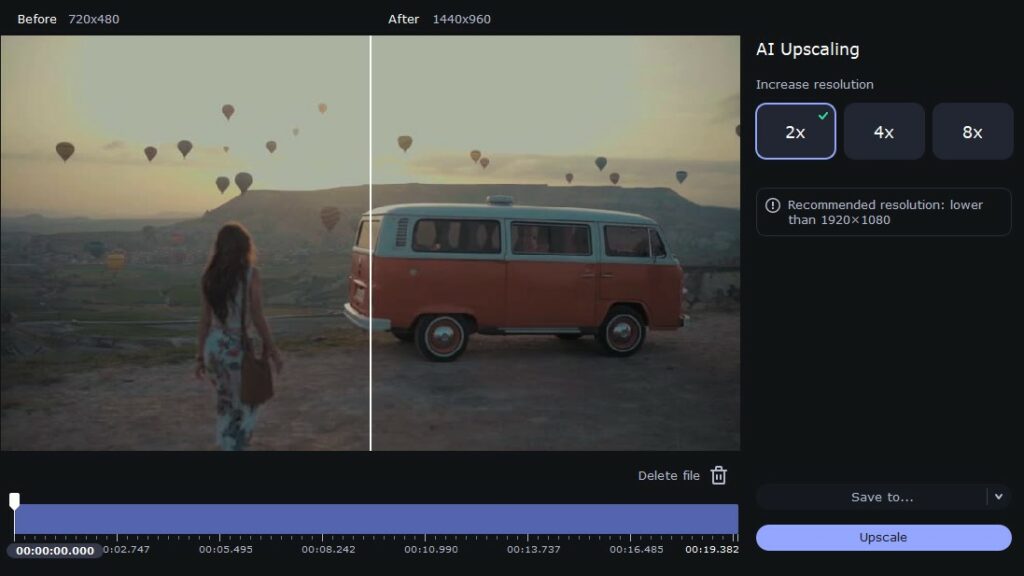1024x576 pixels.
Task: Click the warning icon beside Recommended resolution
Action: 772,205
